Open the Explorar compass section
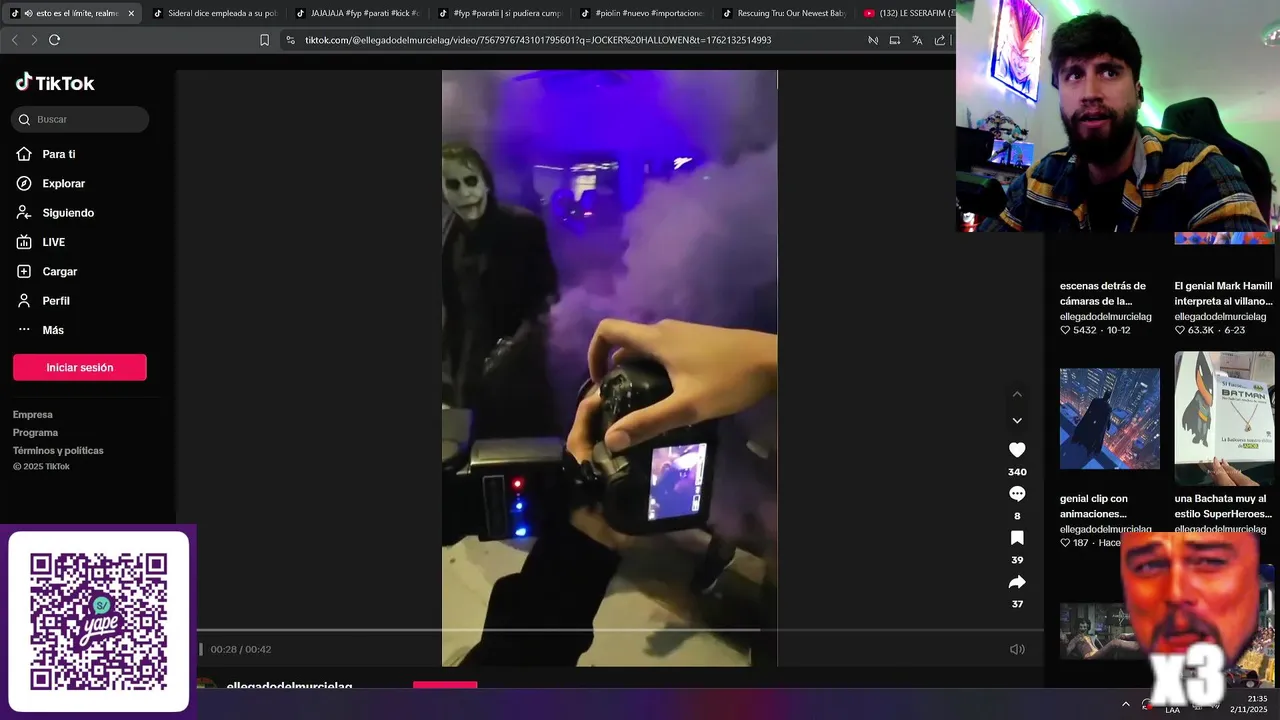 click(50, 183)
